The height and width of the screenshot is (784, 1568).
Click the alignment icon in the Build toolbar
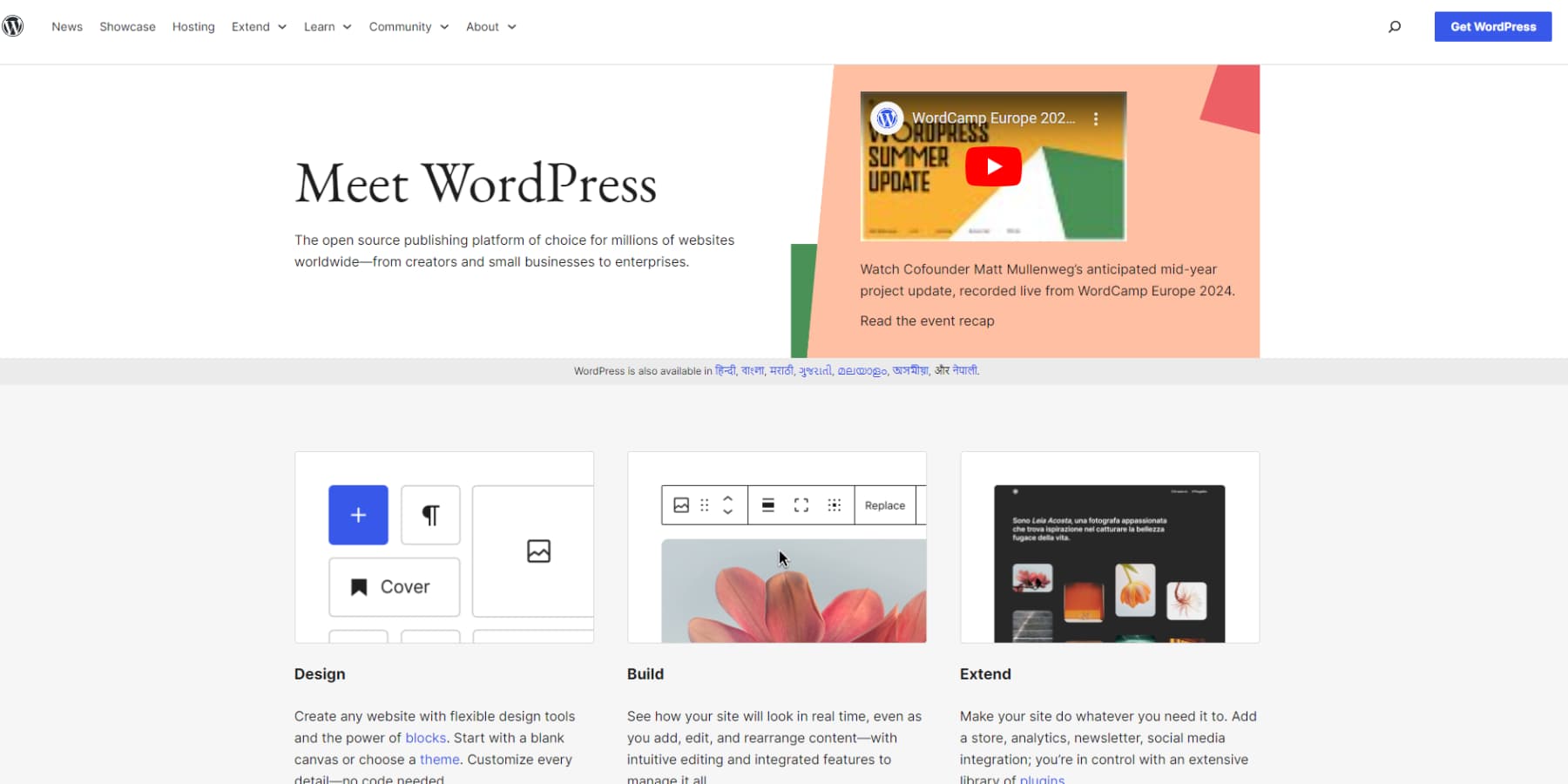(767, 505)
